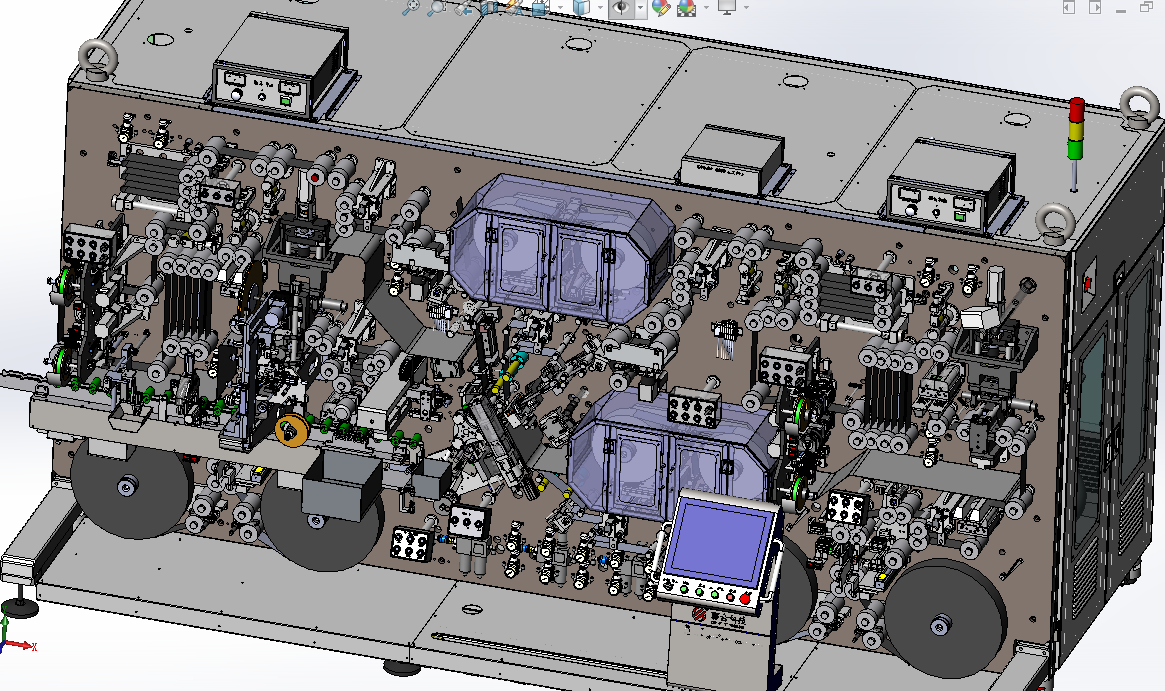Viewport: 1165px width, 691px height.
Task: Click the View Orientation icon
Action: click(x=540, y=7)
